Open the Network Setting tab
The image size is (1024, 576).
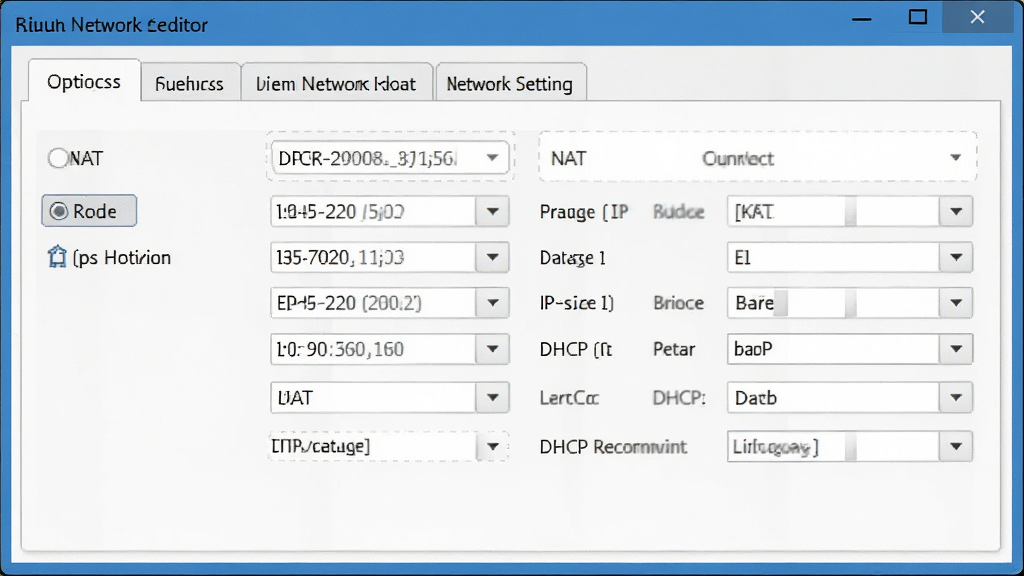510,84
